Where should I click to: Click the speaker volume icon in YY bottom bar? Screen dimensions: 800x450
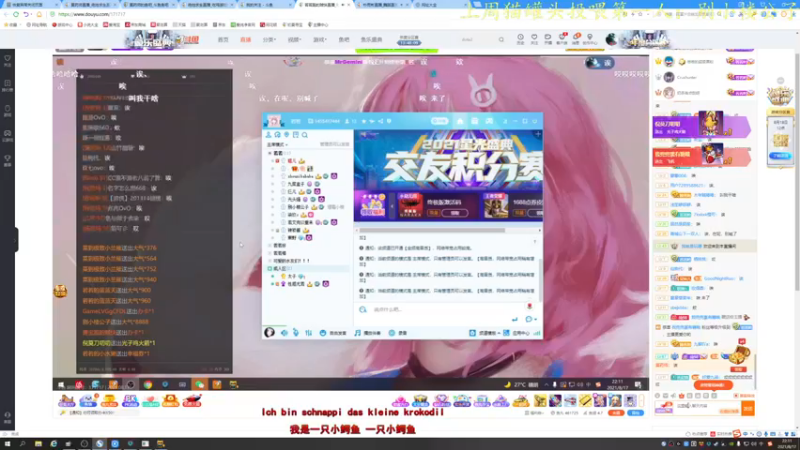pos(284,333)
